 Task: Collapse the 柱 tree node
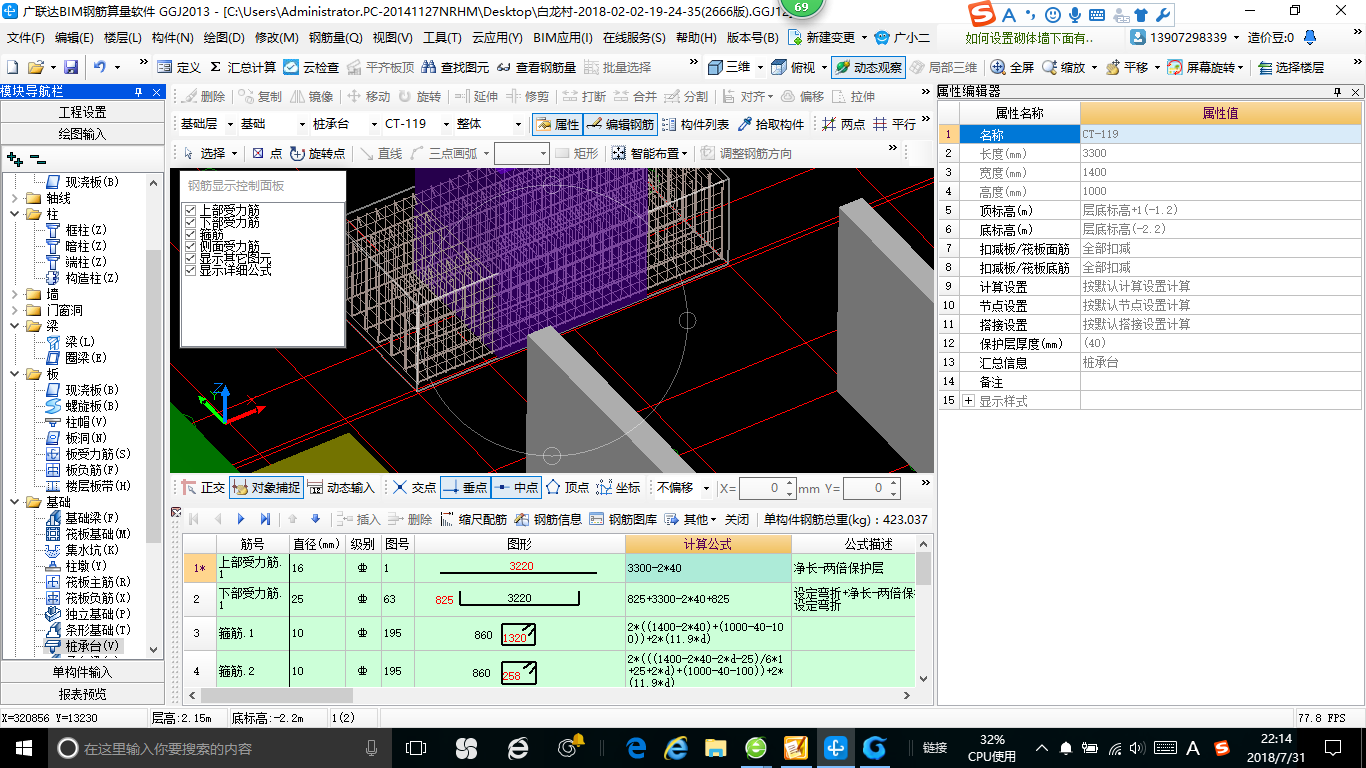[x=14, y=214]
